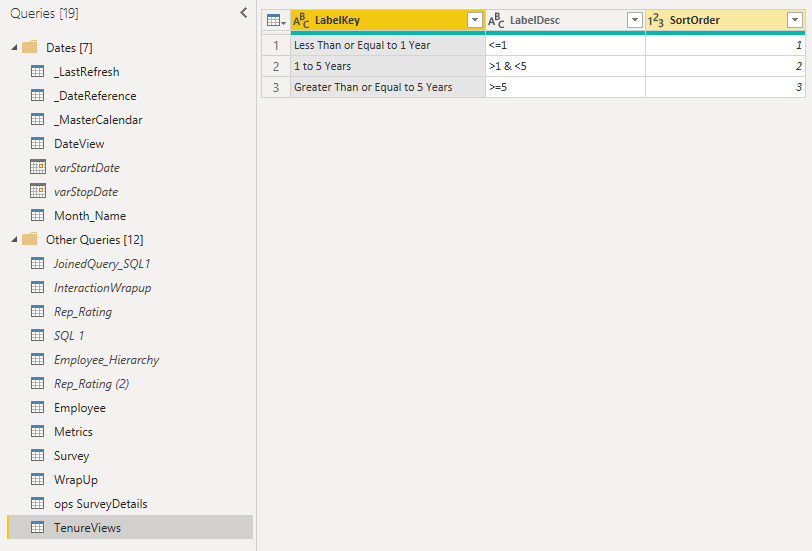Screen dimensions: 812x551
Task: Collapse the Dates [7] folder group
Action: tap(14, 48)
